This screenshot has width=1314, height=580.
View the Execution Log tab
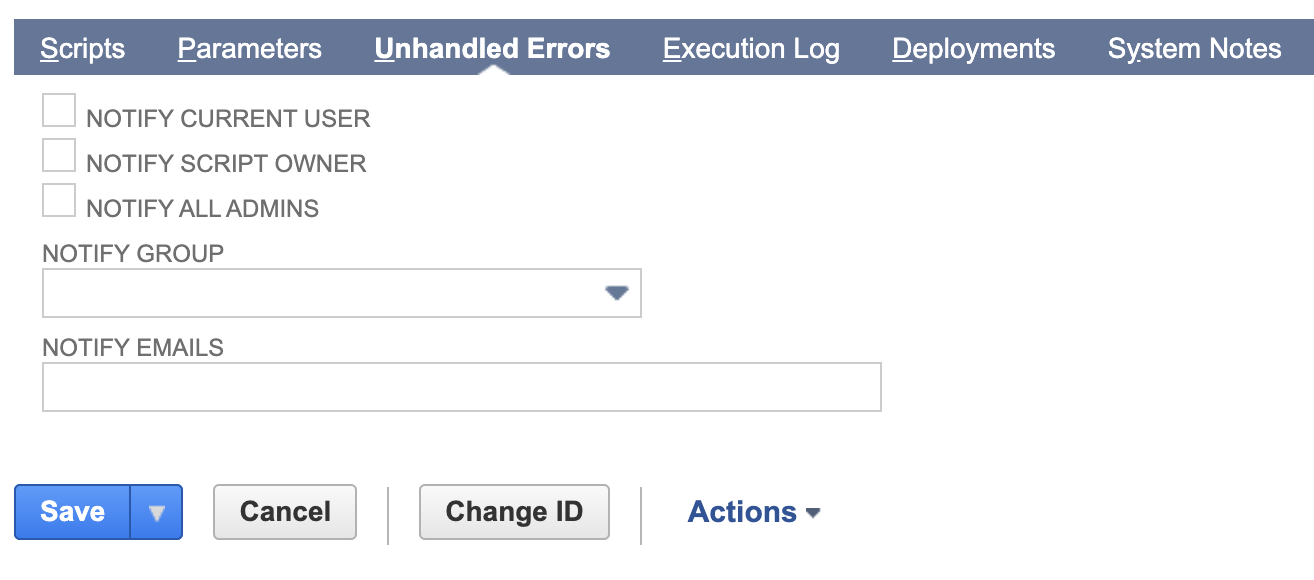(751, 47)
